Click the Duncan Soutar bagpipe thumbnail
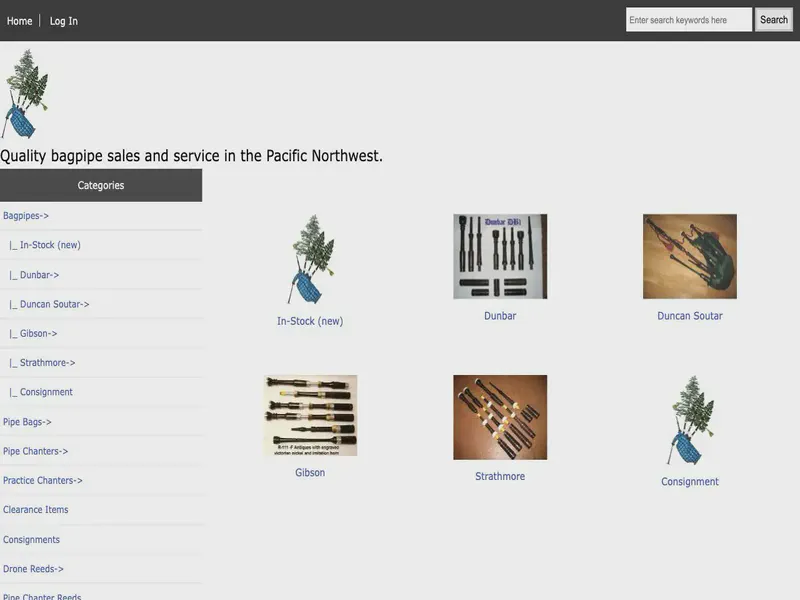 (x=690, y=256)
